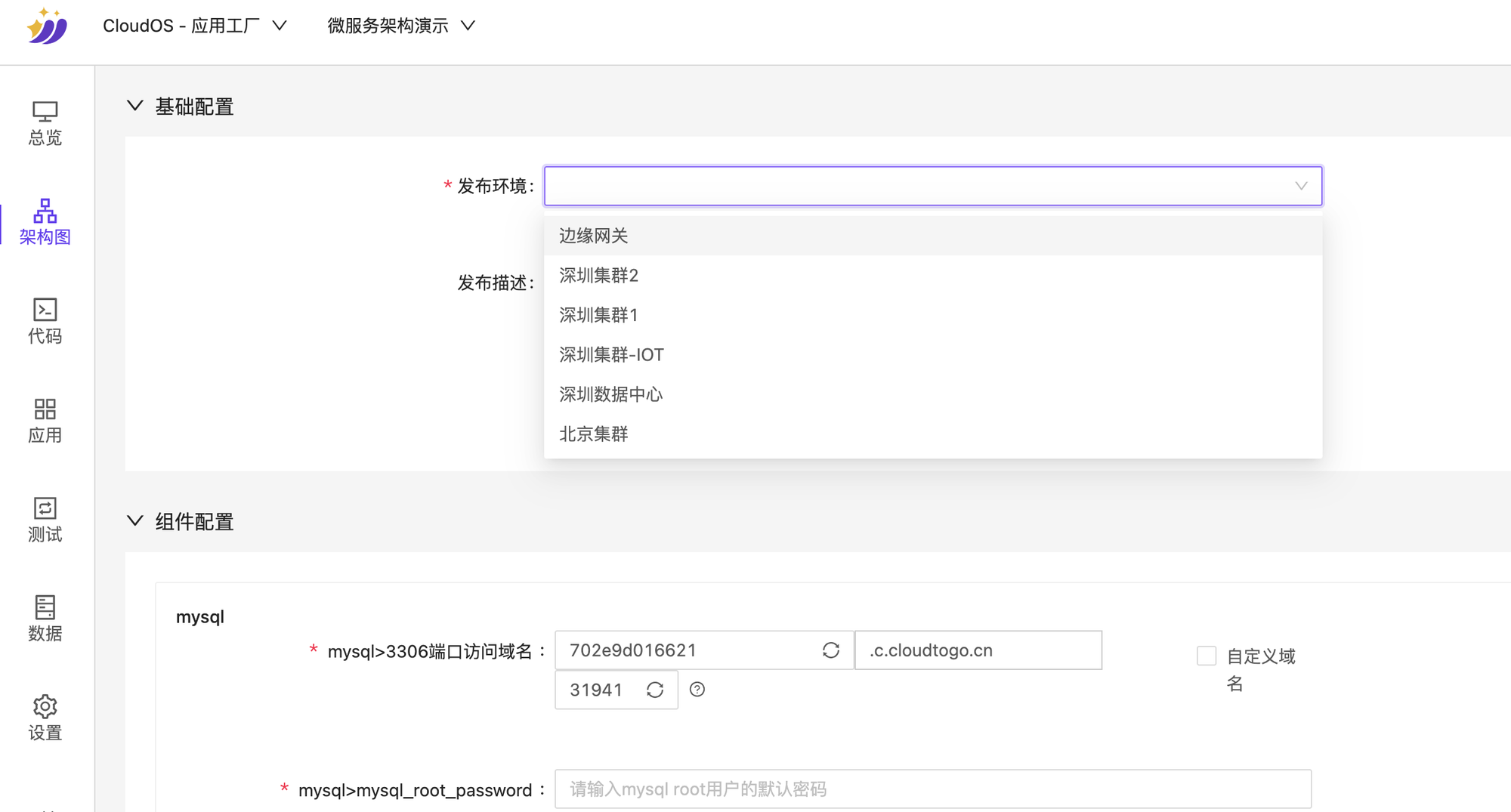Viewport: 1511px width, 812px height.
Task: Open the 数据 data panel
Action: point(45,618)
